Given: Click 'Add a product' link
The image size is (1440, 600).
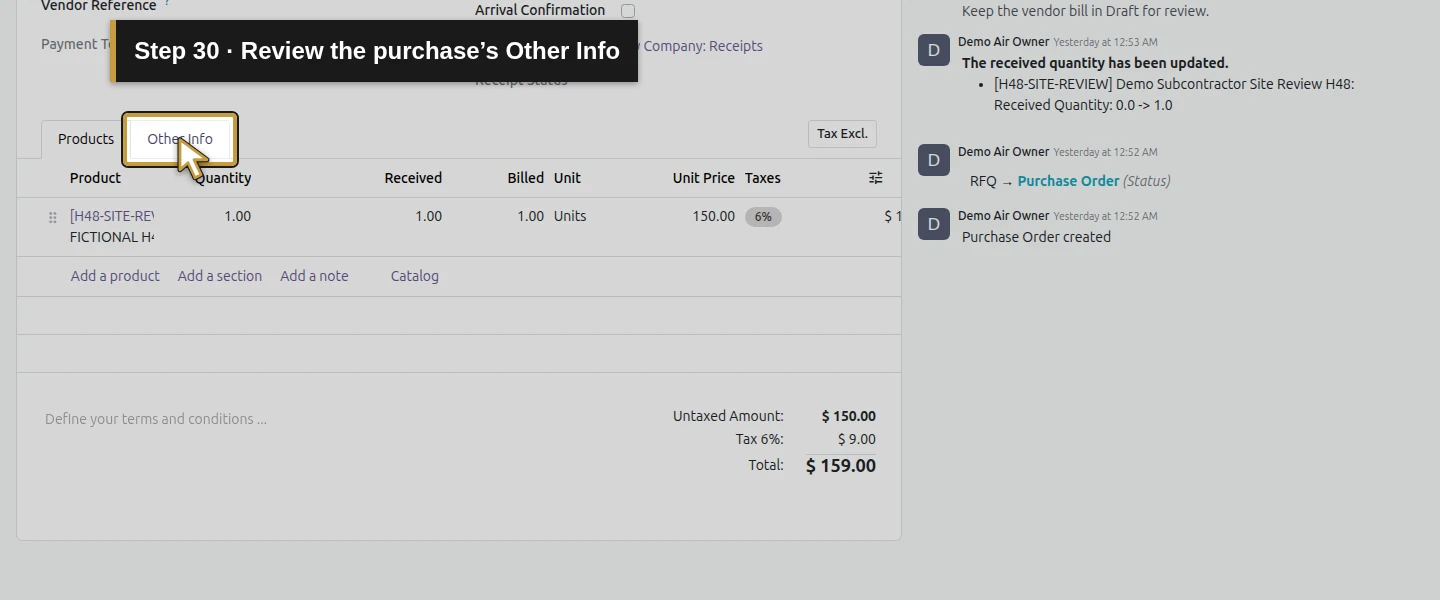Looking at the screenshot, I should click(115, 276).
